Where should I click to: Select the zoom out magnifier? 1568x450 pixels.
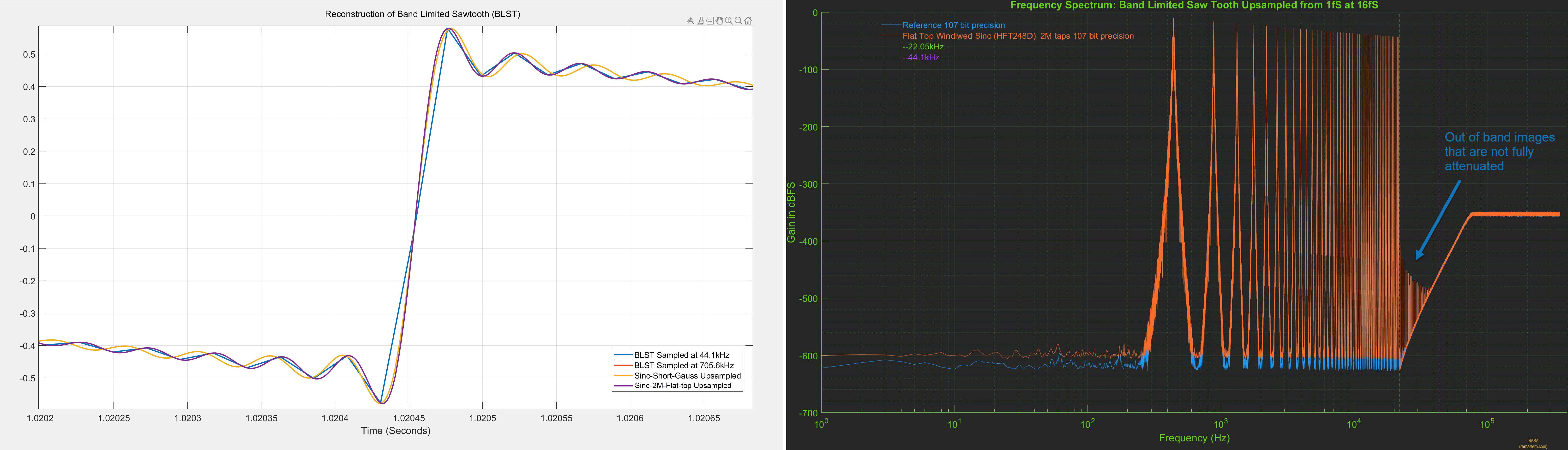(738, 21)
